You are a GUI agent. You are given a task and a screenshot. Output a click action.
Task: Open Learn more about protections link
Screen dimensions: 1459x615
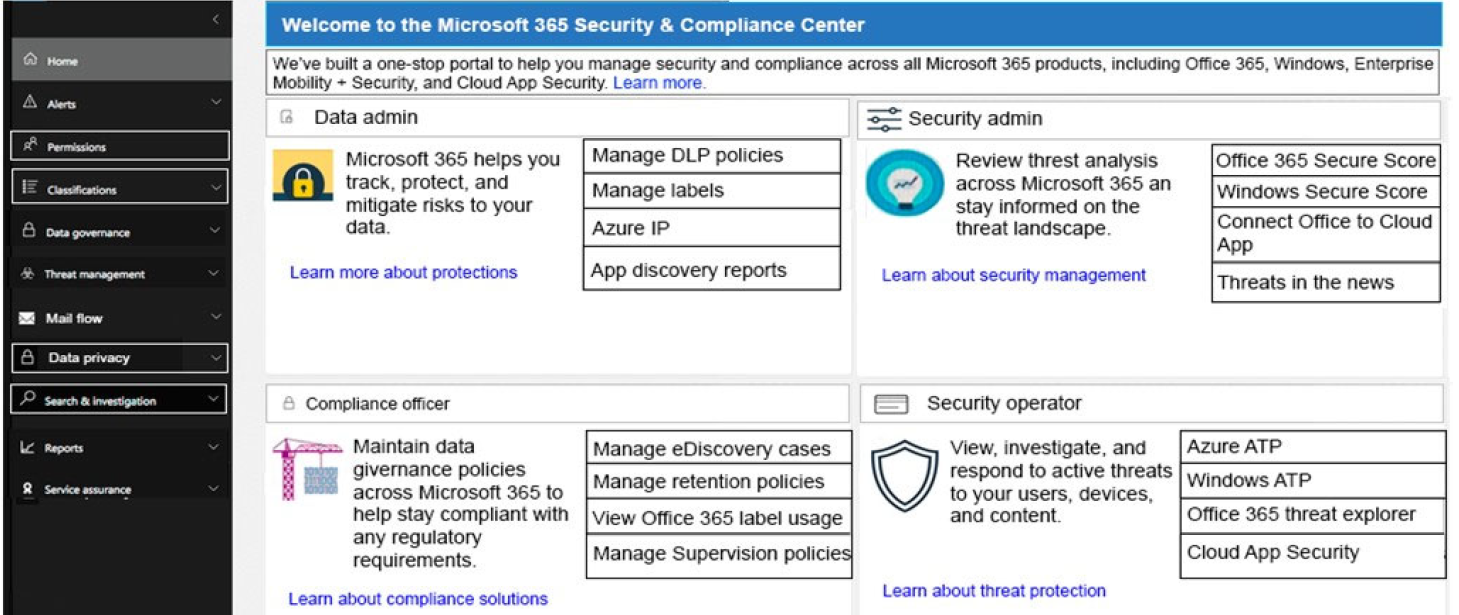click(x=403, y=272)
